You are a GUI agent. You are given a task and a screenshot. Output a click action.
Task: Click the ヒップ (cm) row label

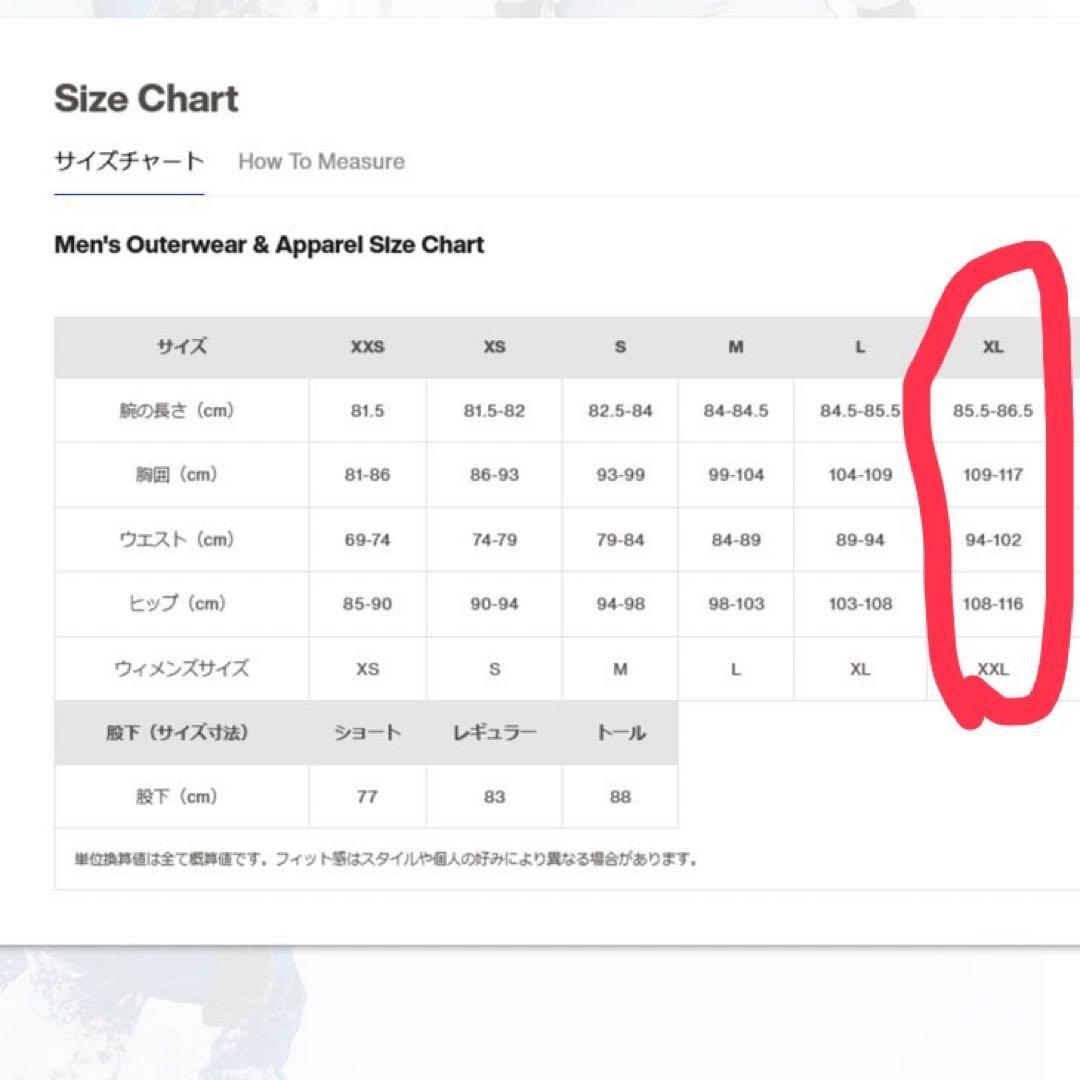coord(182,604)
